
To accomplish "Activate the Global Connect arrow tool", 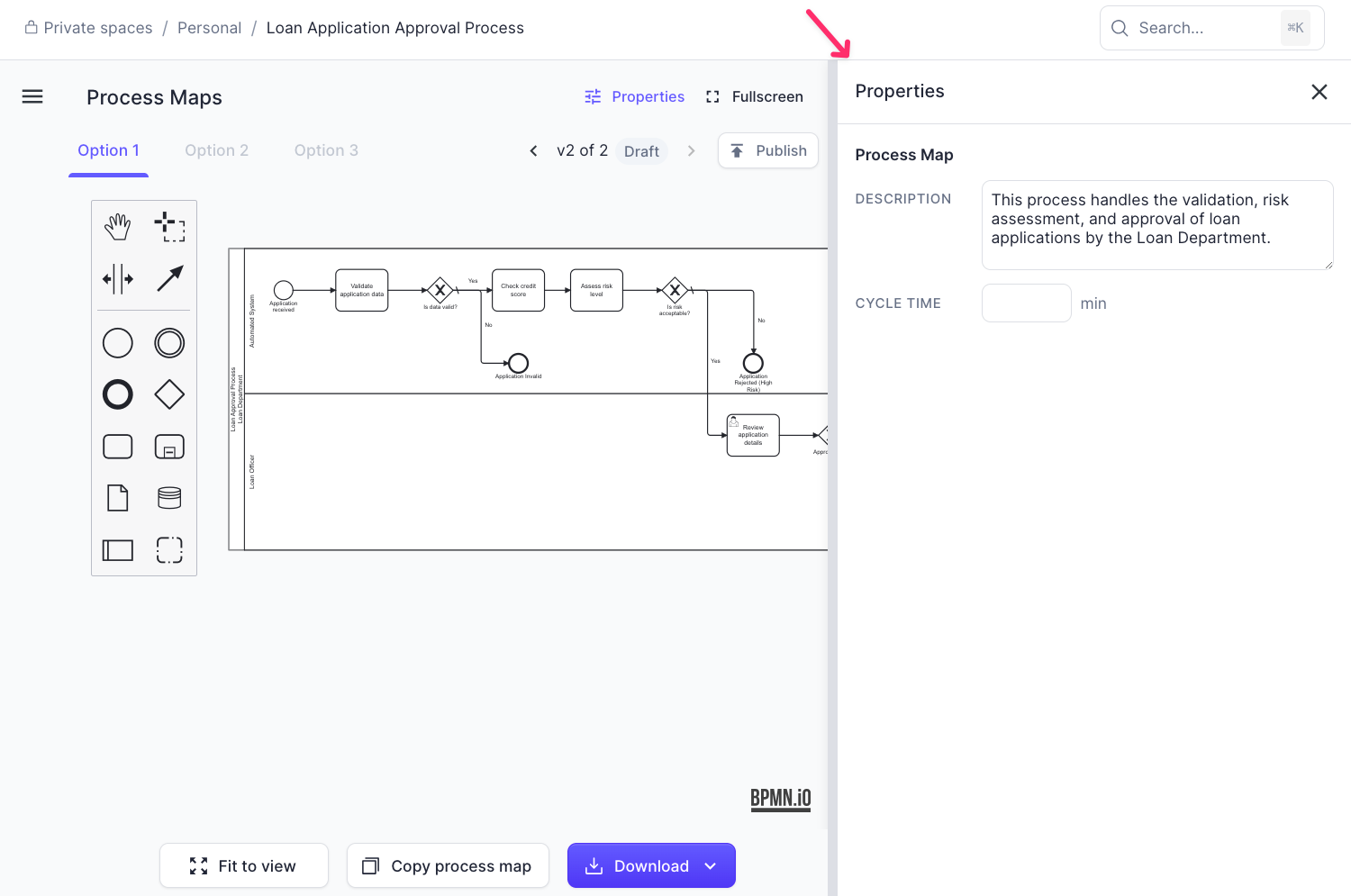I will coord(169,279).
